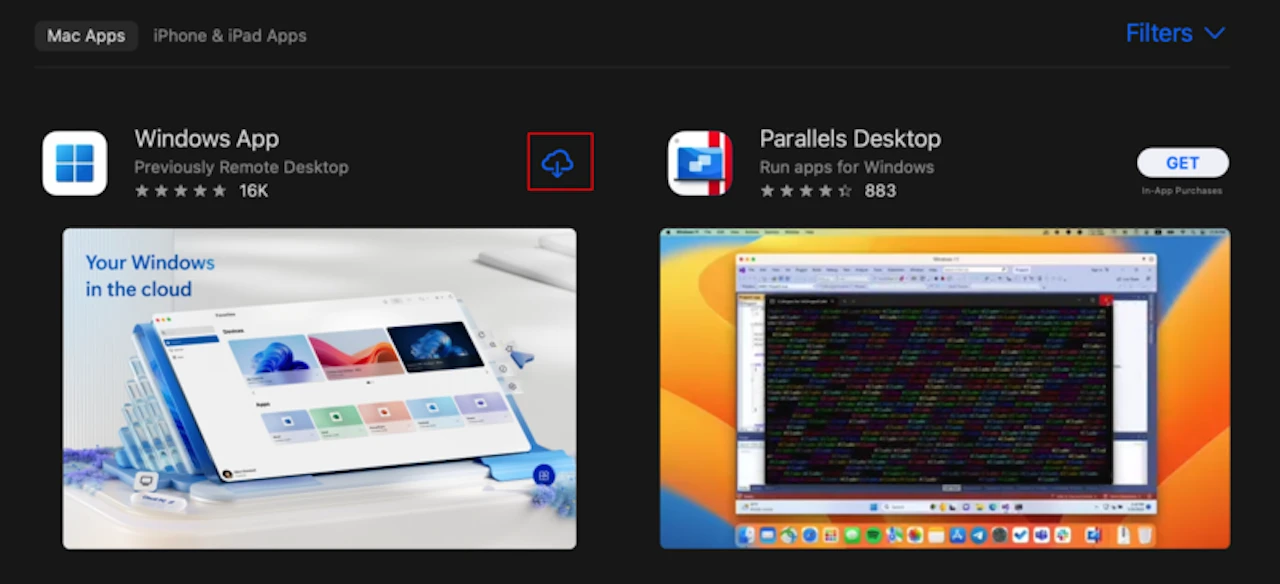Click the Safari compass icon in the Parallels screenshot dock
Viewport: 1280px width, 584px height.
tap(810, 536)
